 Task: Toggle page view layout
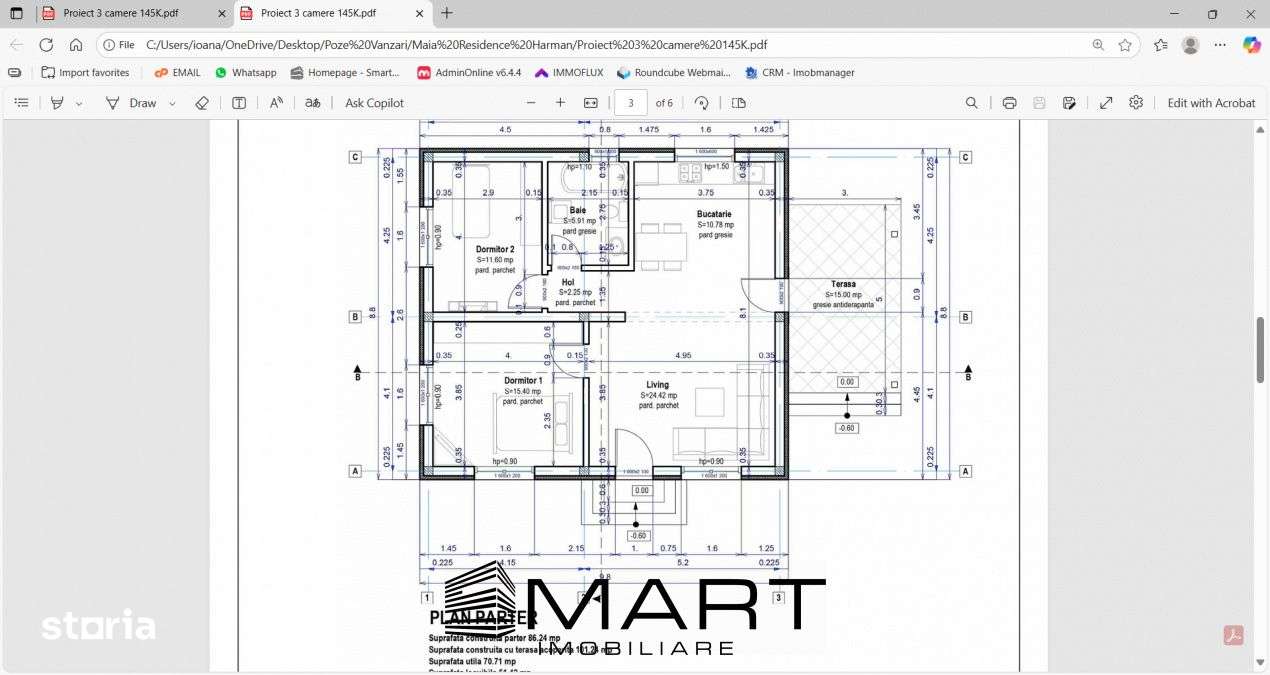pos(739,103)
